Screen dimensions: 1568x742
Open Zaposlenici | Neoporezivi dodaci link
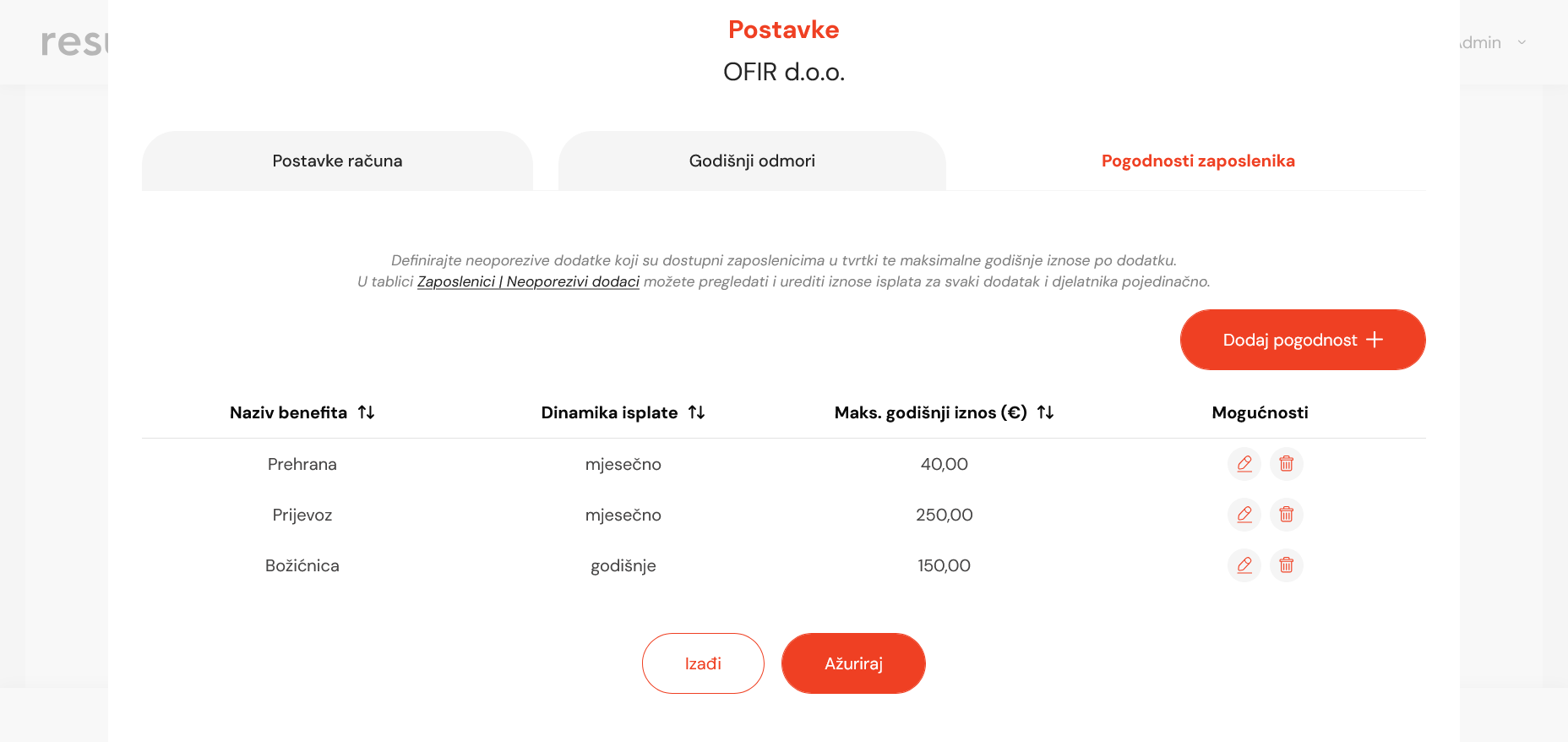[528, 281]
